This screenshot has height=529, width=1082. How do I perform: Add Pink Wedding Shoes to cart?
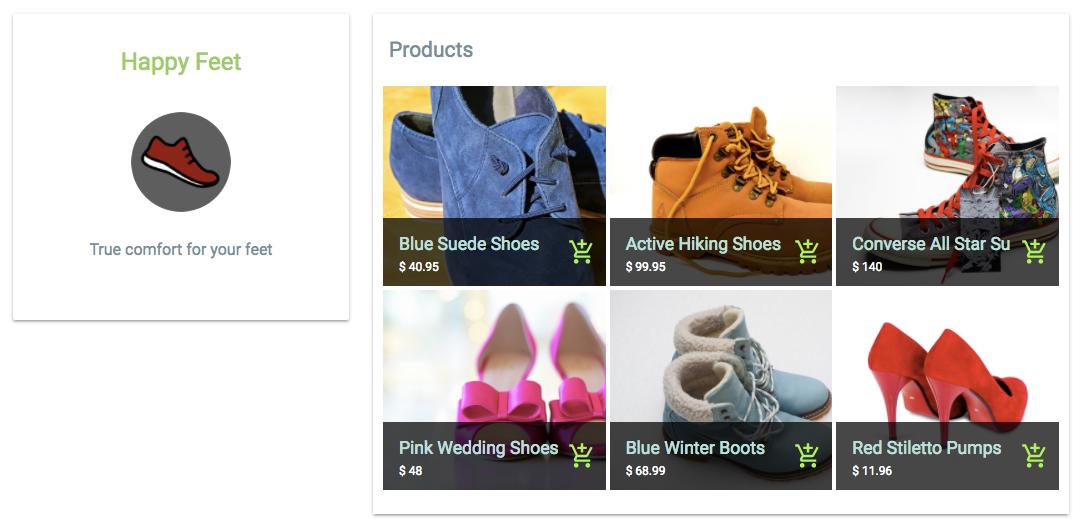click(581, 455)
